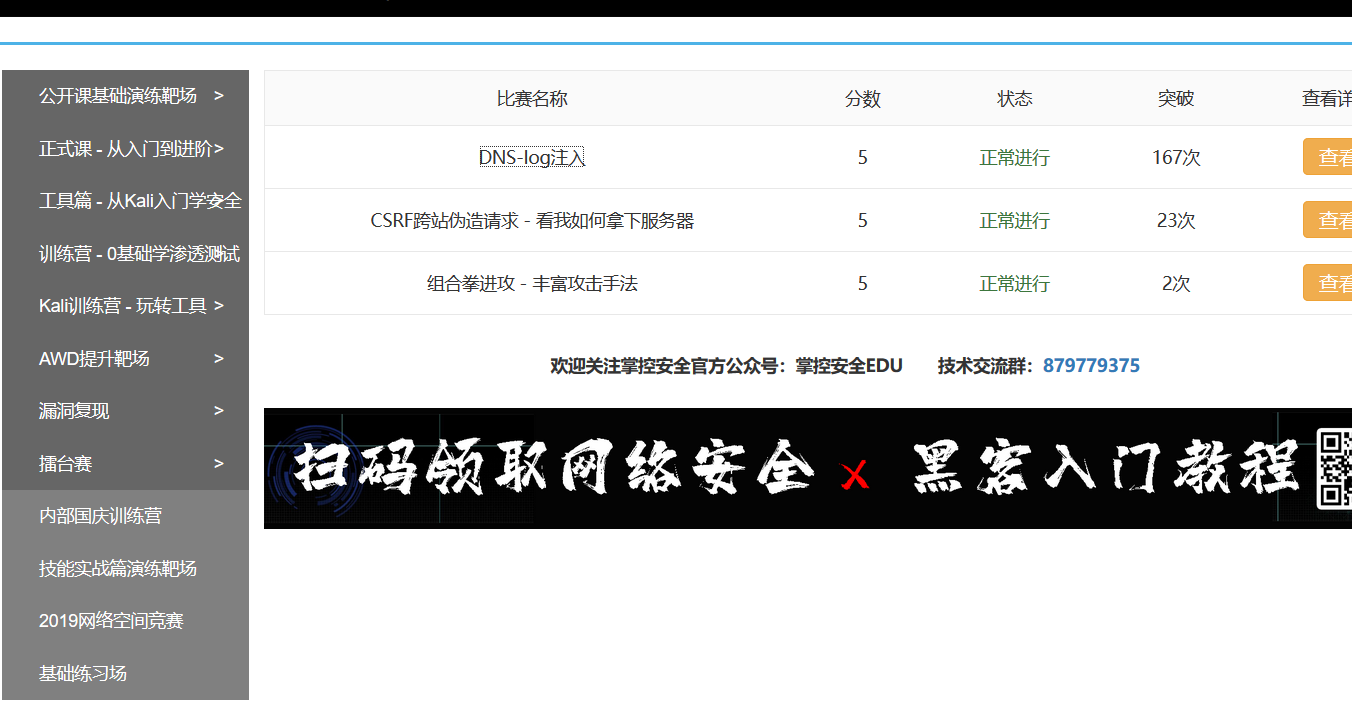Open 基础练习场 sidebar item
This screenshot has height=707, width=1352.
[x=83, y=674]
